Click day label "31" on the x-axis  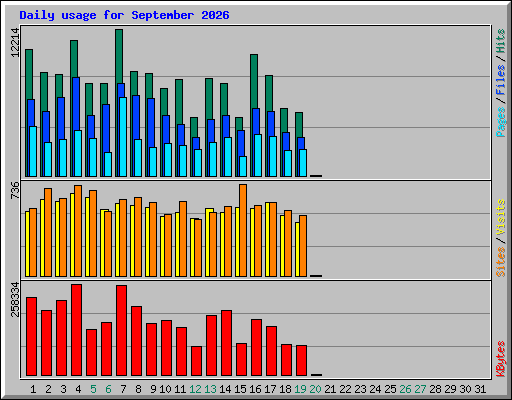[480, 389]
